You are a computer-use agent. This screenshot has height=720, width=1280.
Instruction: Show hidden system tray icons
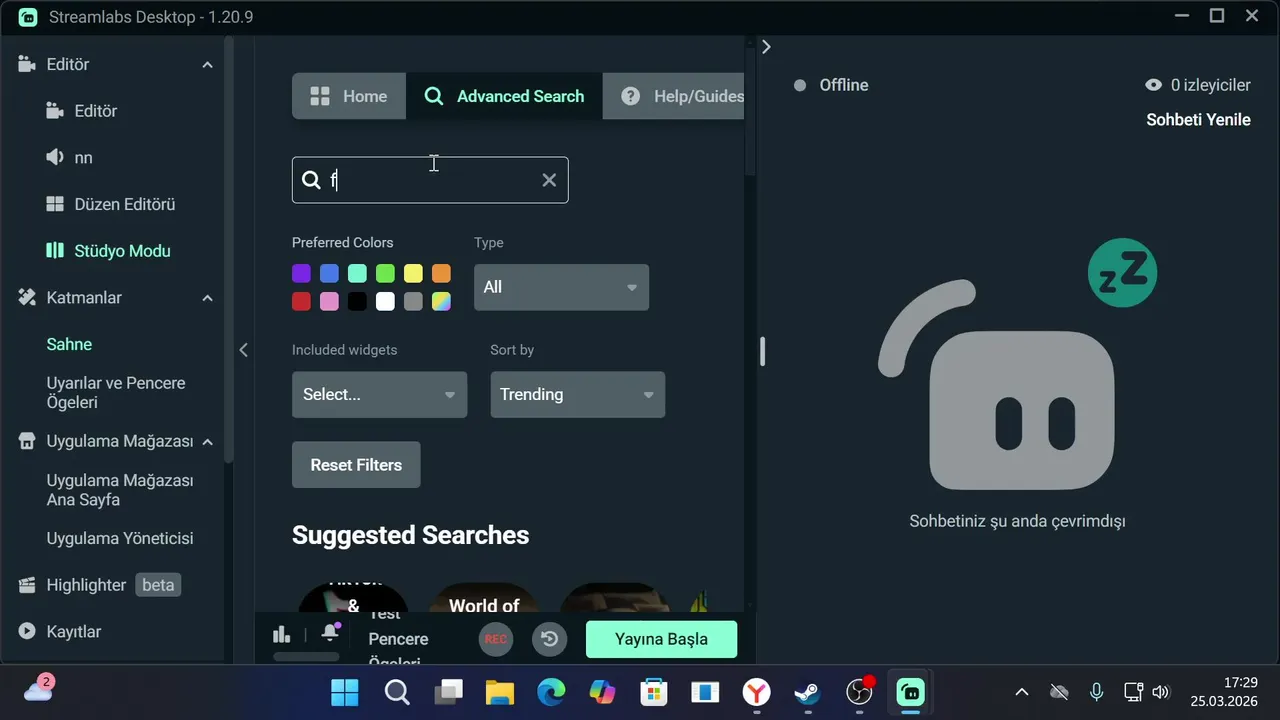pyautogui.click(x=1021, y=692)
